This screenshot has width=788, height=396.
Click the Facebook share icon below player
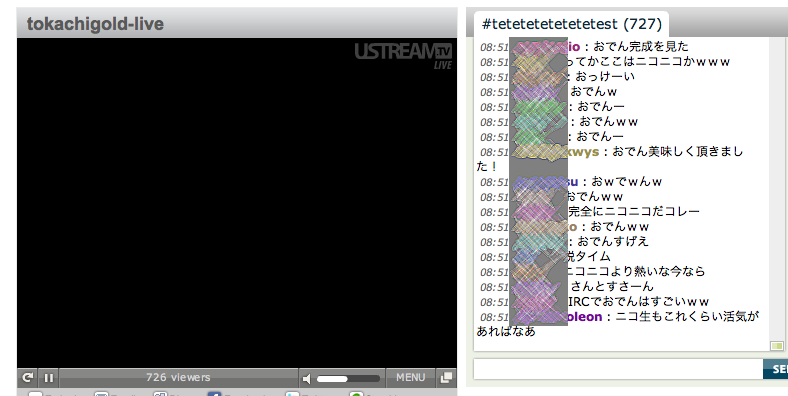(x=215, y=393)
